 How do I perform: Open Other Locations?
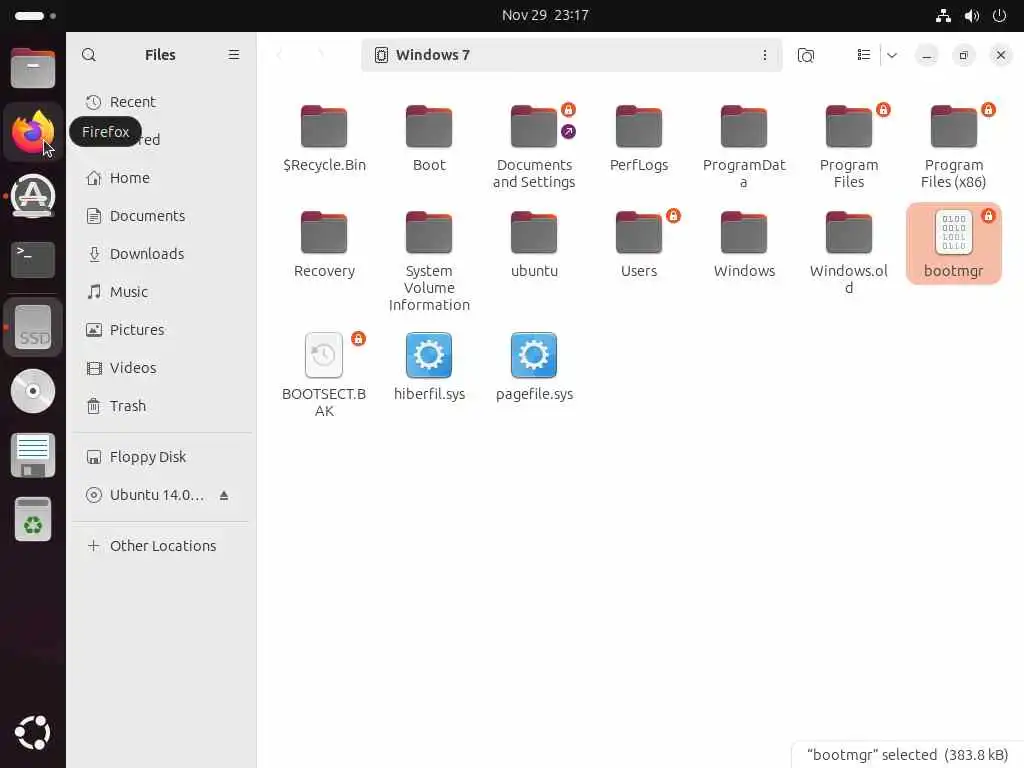click(x=161, y=546)
